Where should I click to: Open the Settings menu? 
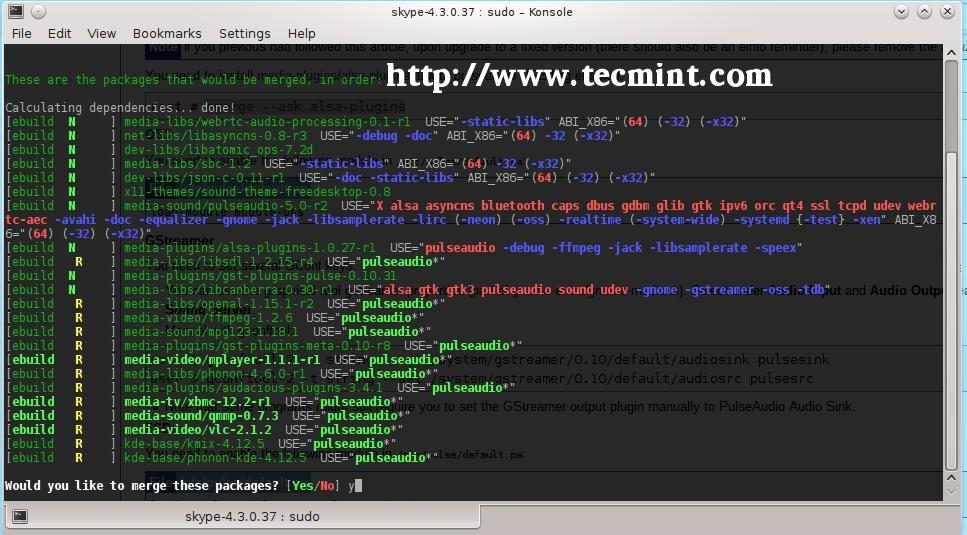point(245,33)
